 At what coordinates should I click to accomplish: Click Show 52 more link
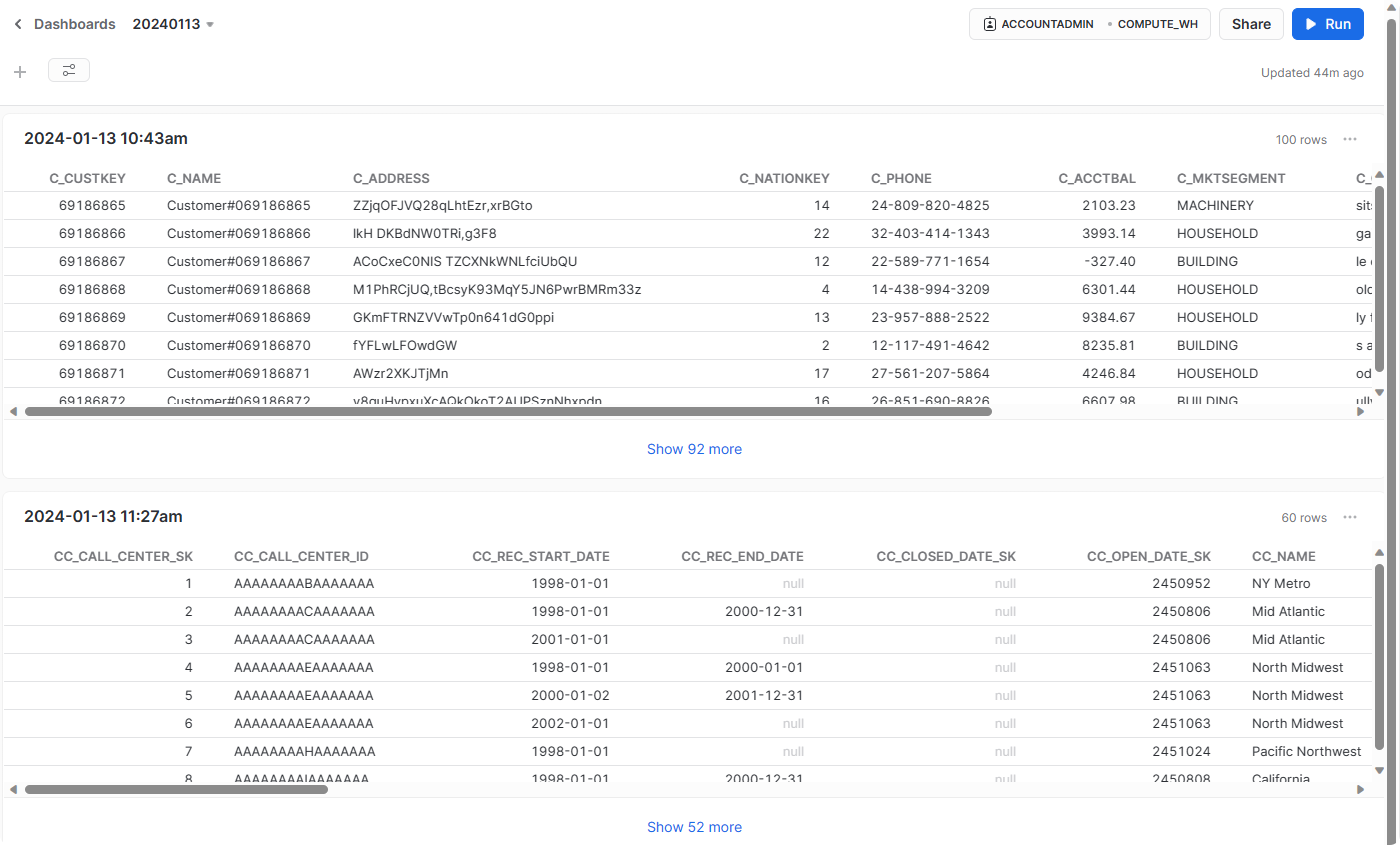[x=694, y=827]
